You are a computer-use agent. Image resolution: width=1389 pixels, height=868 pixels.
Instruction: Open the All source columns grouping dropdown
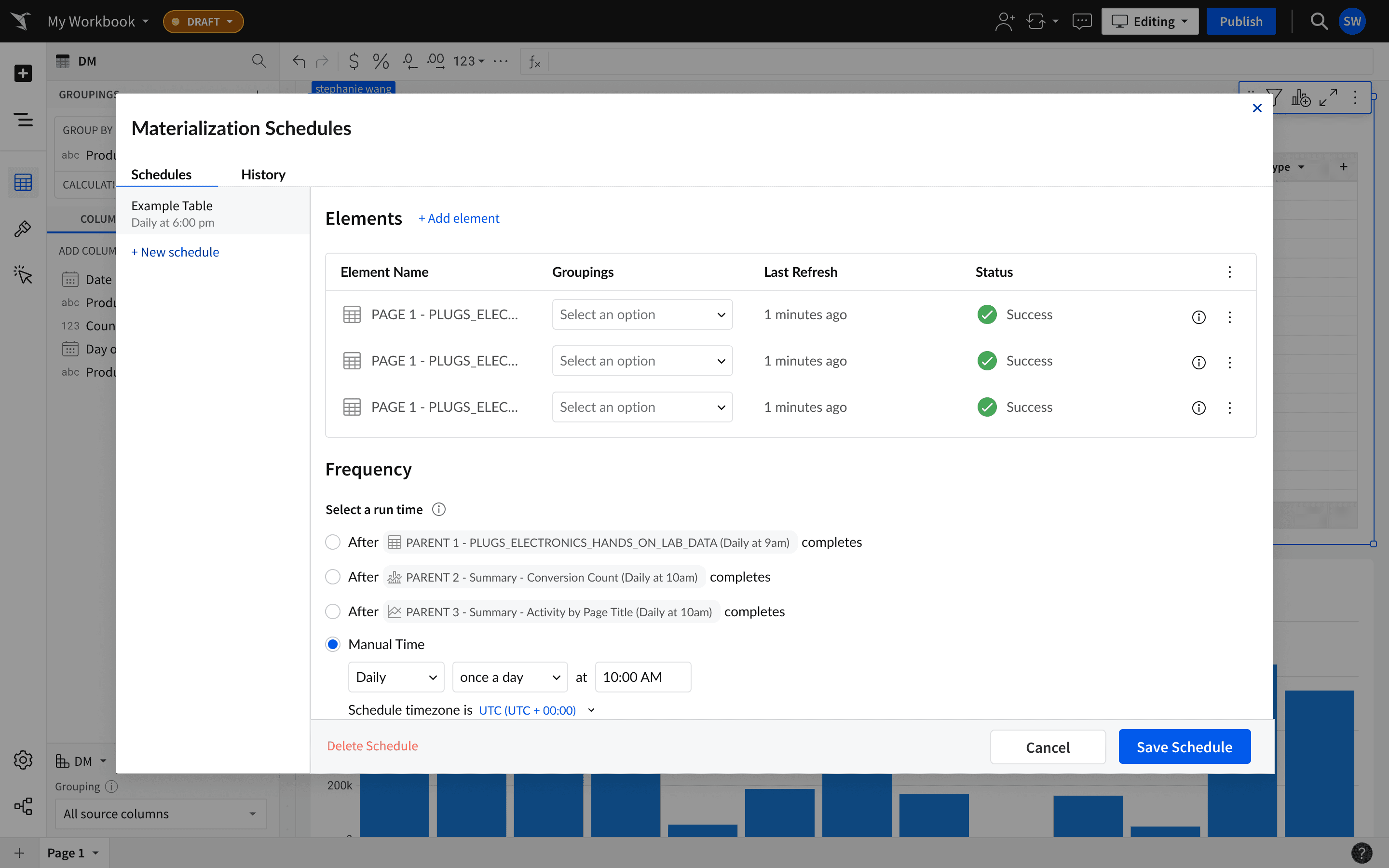[x=161, y=814]
